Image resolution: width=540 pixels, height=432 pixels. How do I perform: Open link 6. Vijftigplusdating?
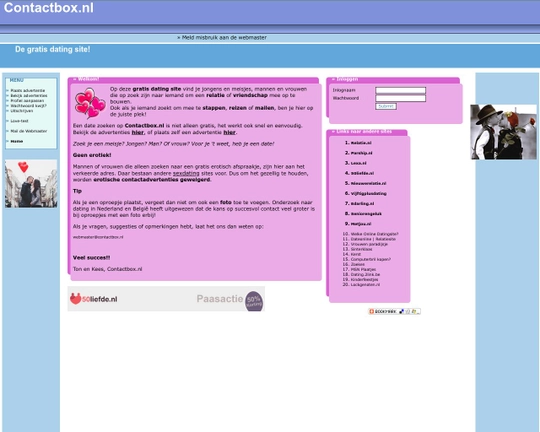point(368,193)
